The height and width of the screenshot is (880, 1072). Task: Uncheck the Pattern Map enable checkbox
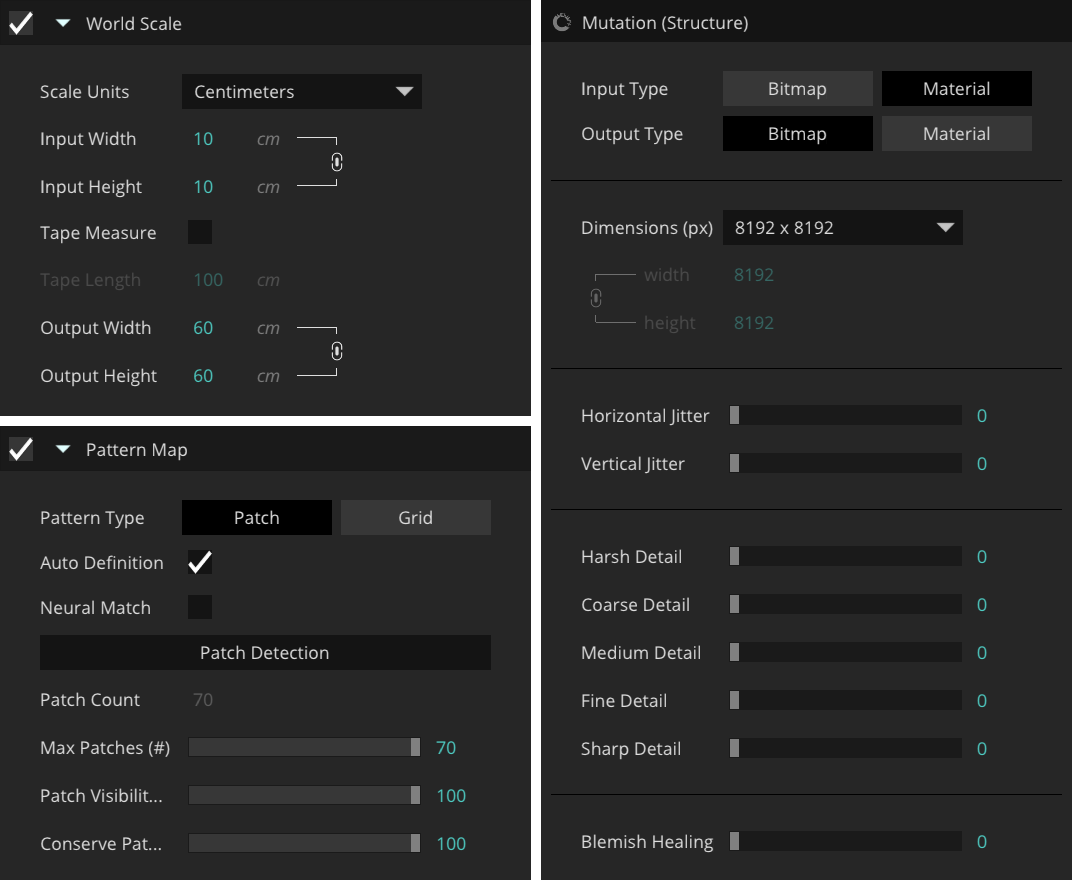21,449
